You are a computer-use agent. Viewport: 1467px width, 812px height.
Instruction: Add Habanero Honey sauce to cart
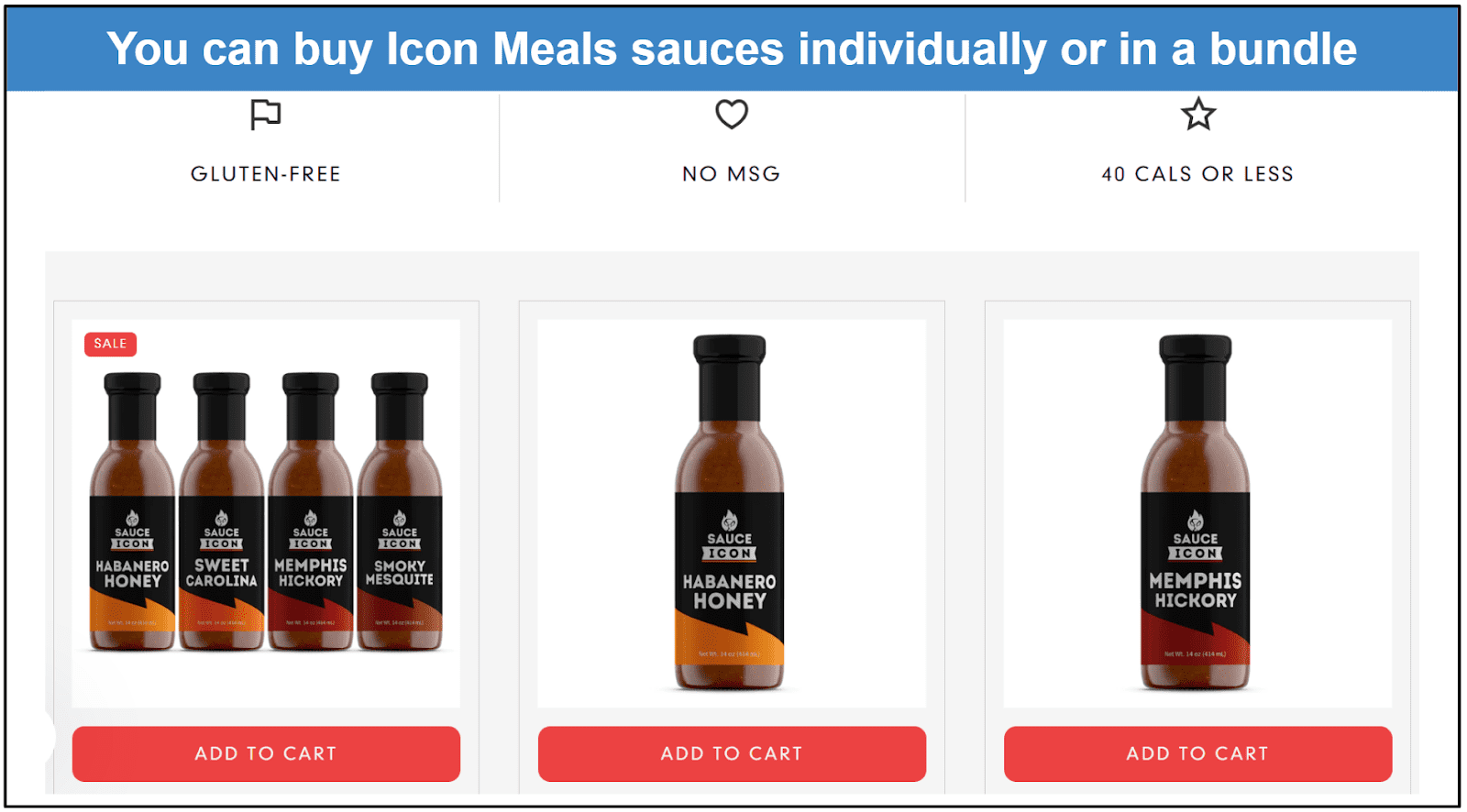tap(732, 753)
